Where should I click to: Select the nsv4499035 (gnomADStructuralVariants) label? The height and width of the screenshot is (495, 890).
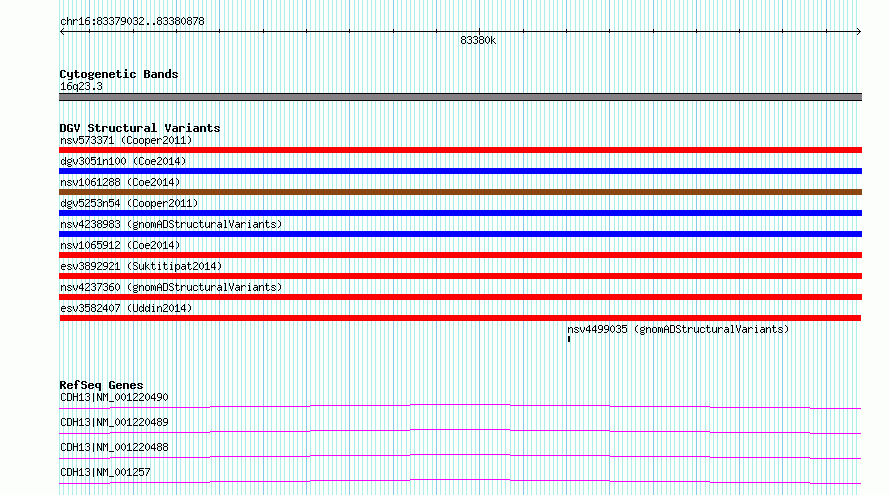tap(678, 329)
